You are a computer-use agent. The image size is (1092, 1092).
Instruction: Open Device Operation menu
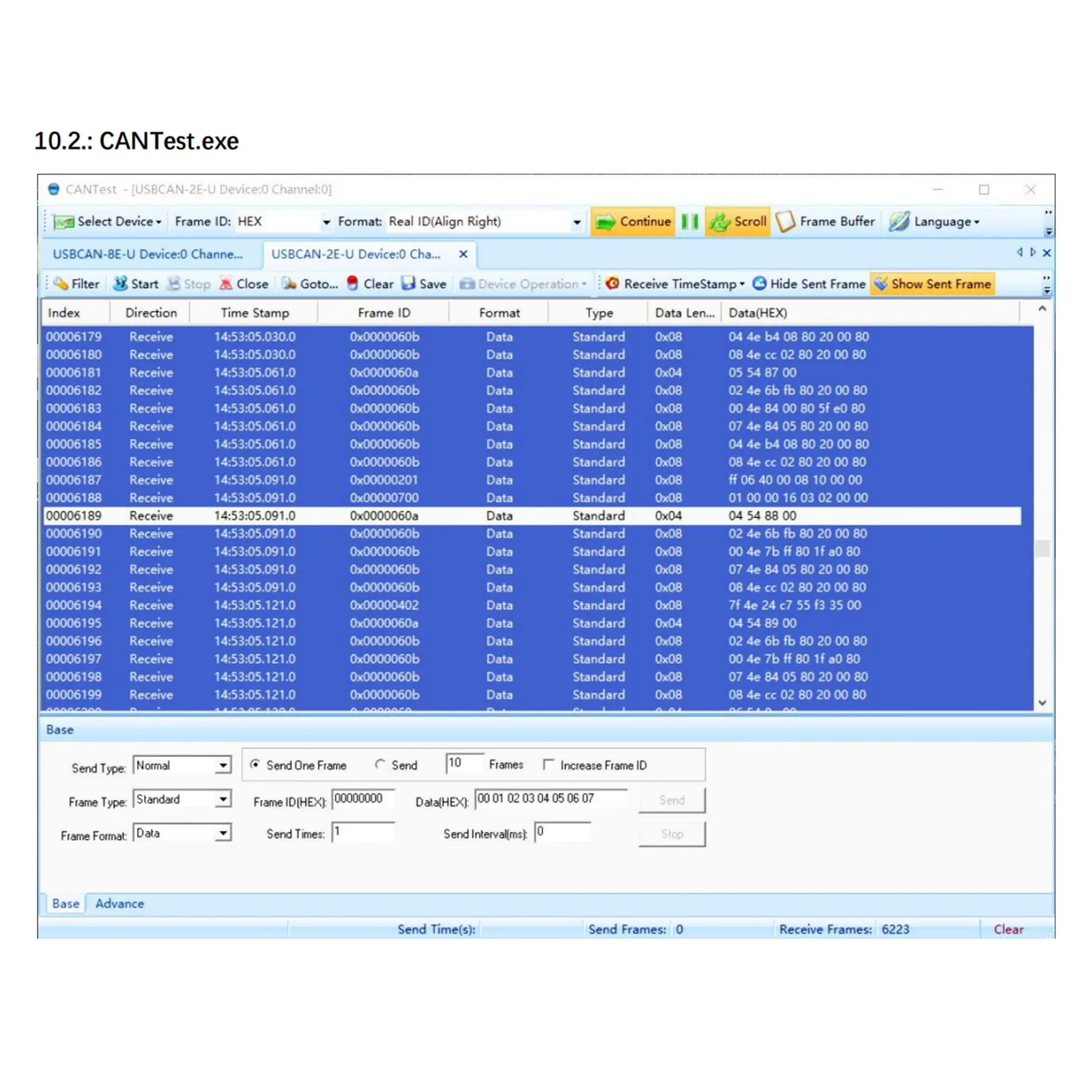pos(523,284)
